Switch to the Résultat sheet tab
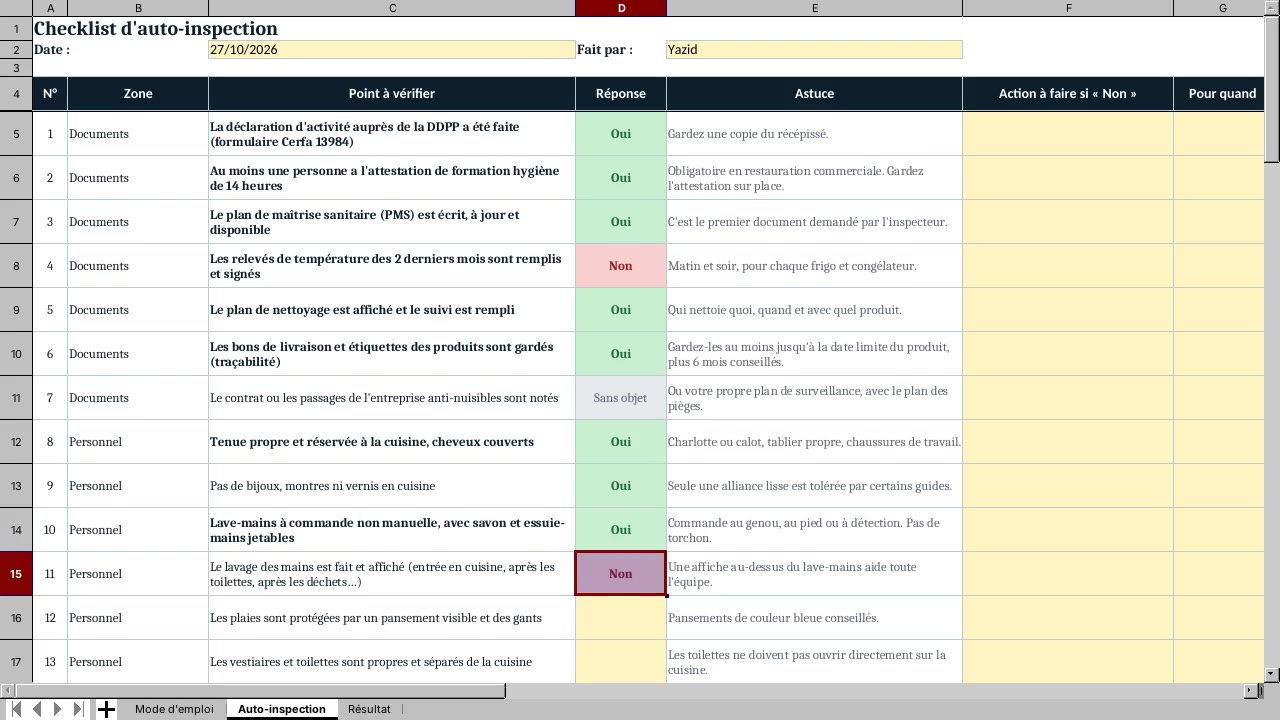The width and height of the screenshot is (1280, 720). tap(369, 709)
